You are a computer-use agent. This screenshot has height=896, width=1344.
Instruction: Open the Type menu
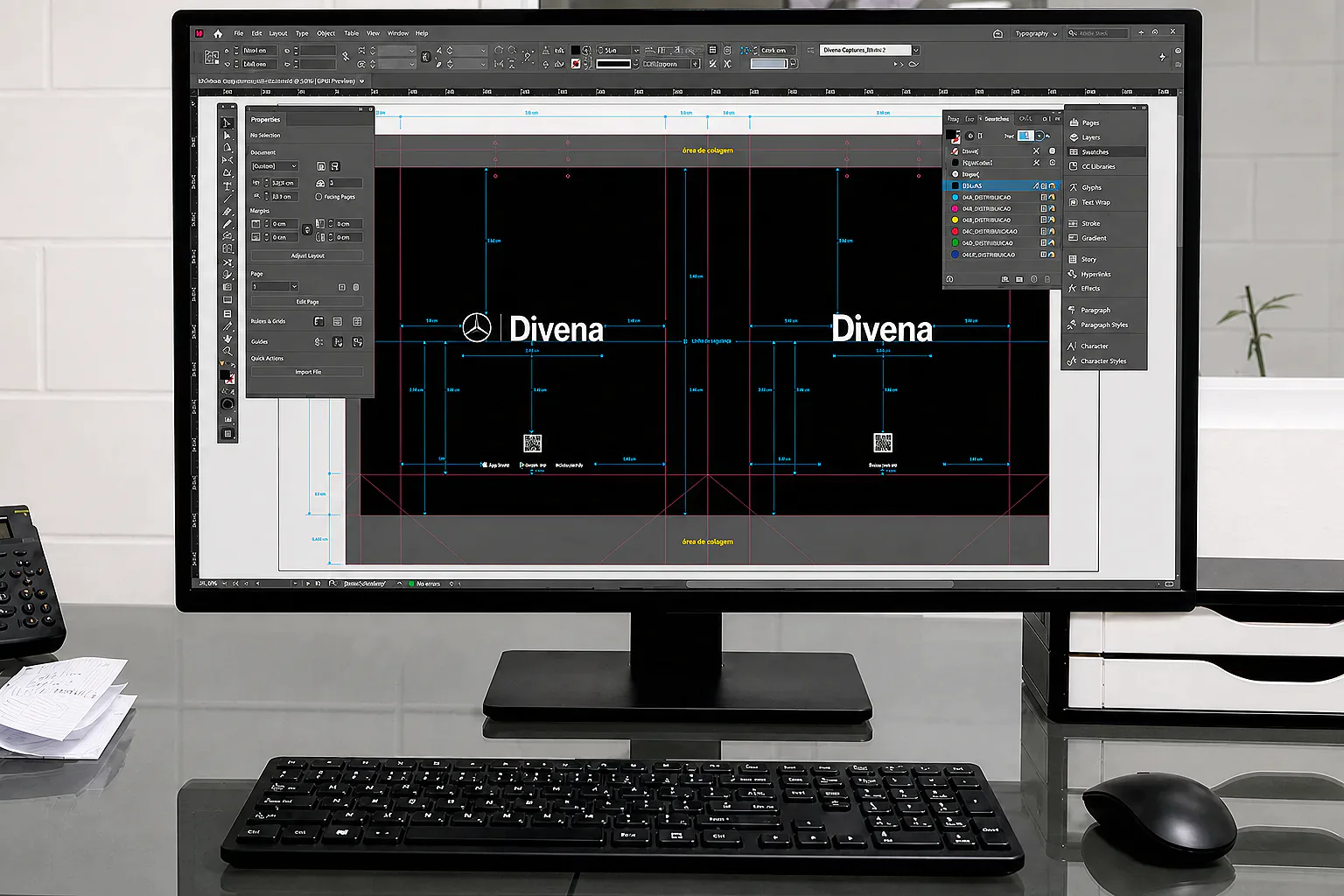[302, 33]
